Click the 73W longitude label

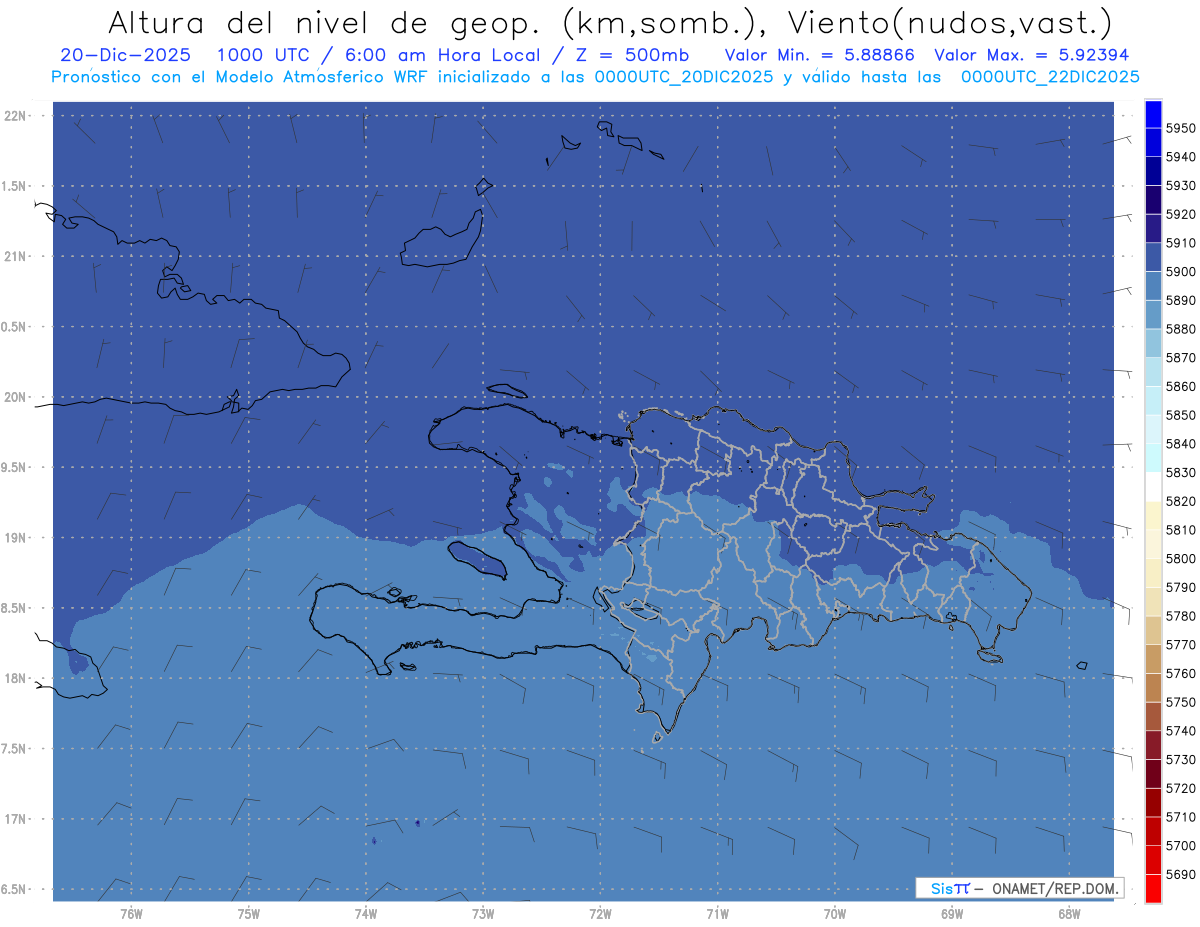click(x=483, y=913)
